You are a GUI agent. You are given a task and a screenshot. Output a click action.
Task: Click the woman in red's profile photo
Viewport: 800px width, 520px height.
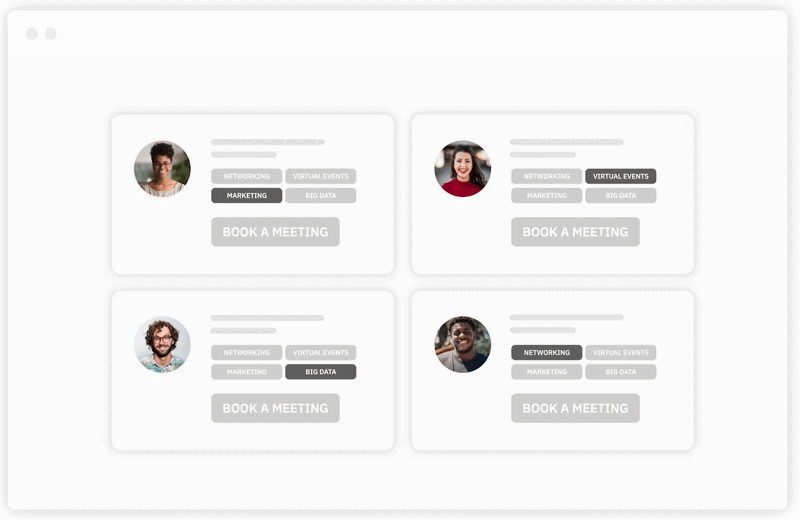[x=462, y=168]
